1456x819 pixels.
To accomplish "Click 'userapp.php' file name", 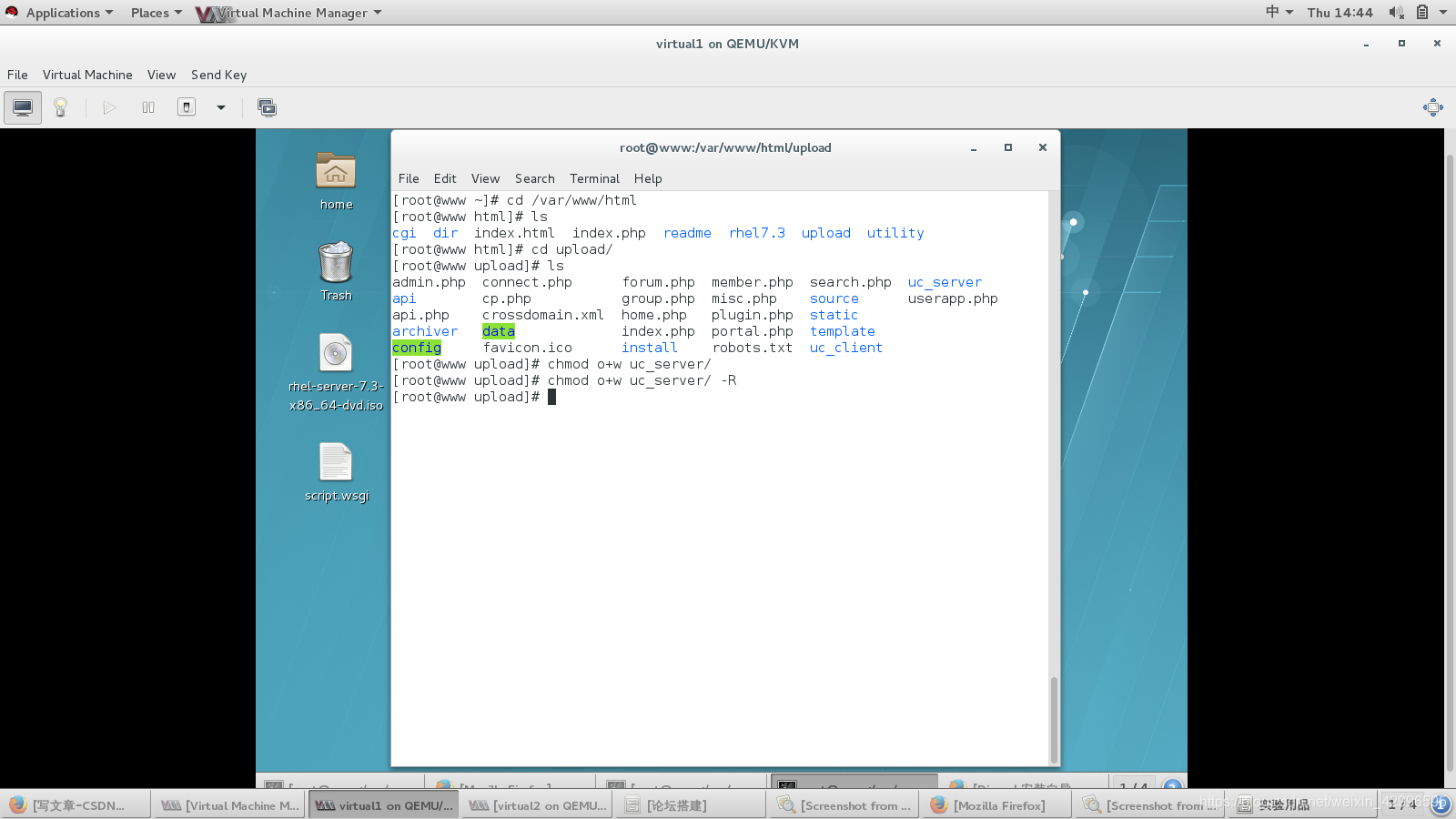I will pyautogui.click(x=953, y=298).
